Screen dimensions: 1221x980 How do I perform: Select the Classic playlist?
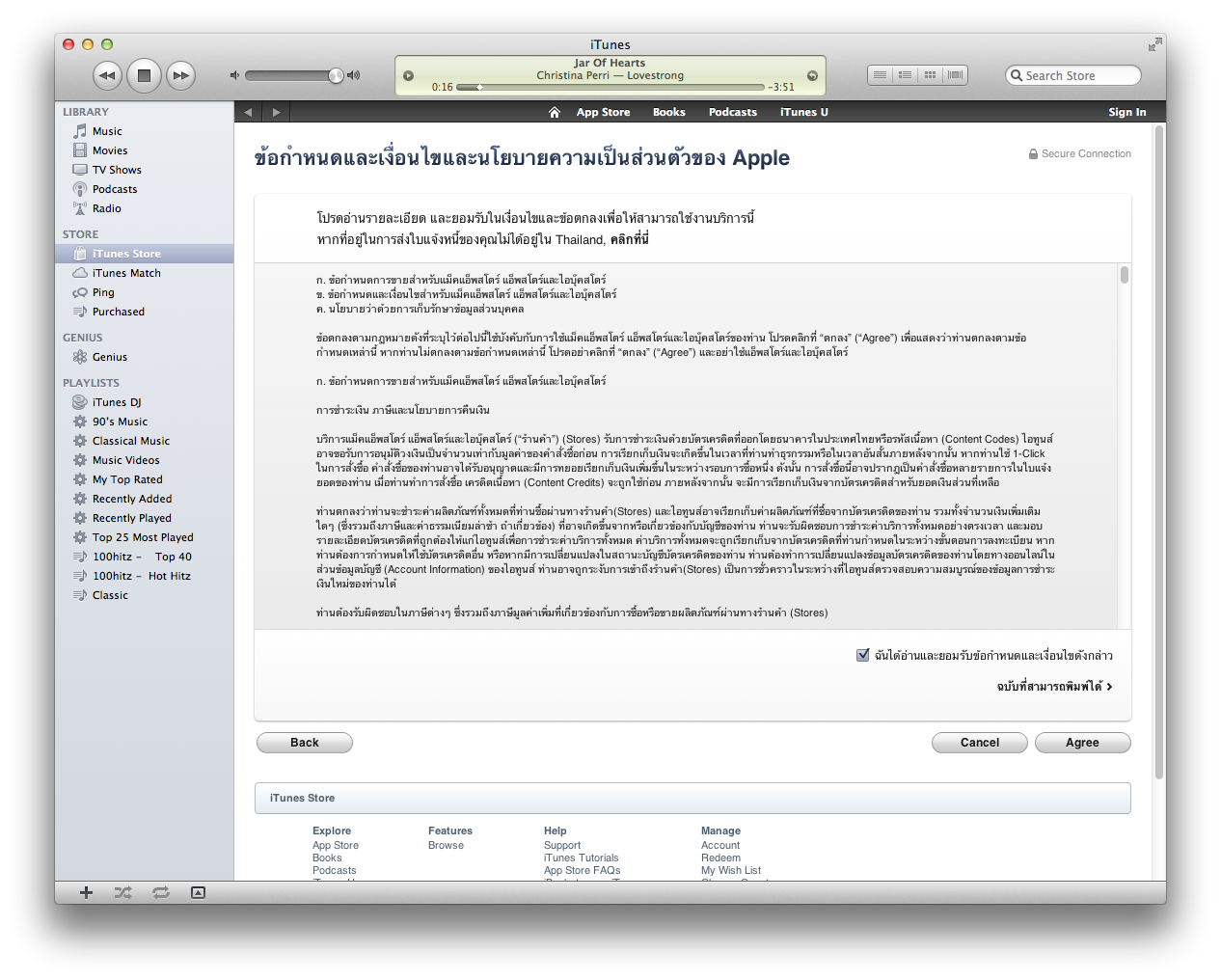pyautogui.click(x=145, y=595)
